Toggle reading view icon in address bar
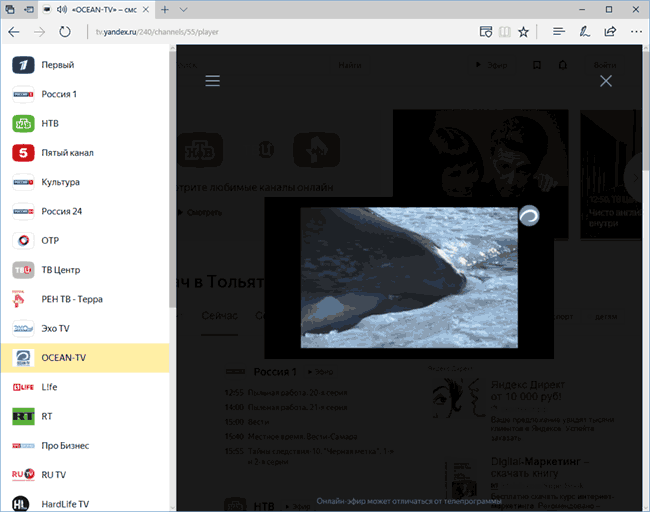Viewport: 650px width, 512px height. tap(486, 31)
